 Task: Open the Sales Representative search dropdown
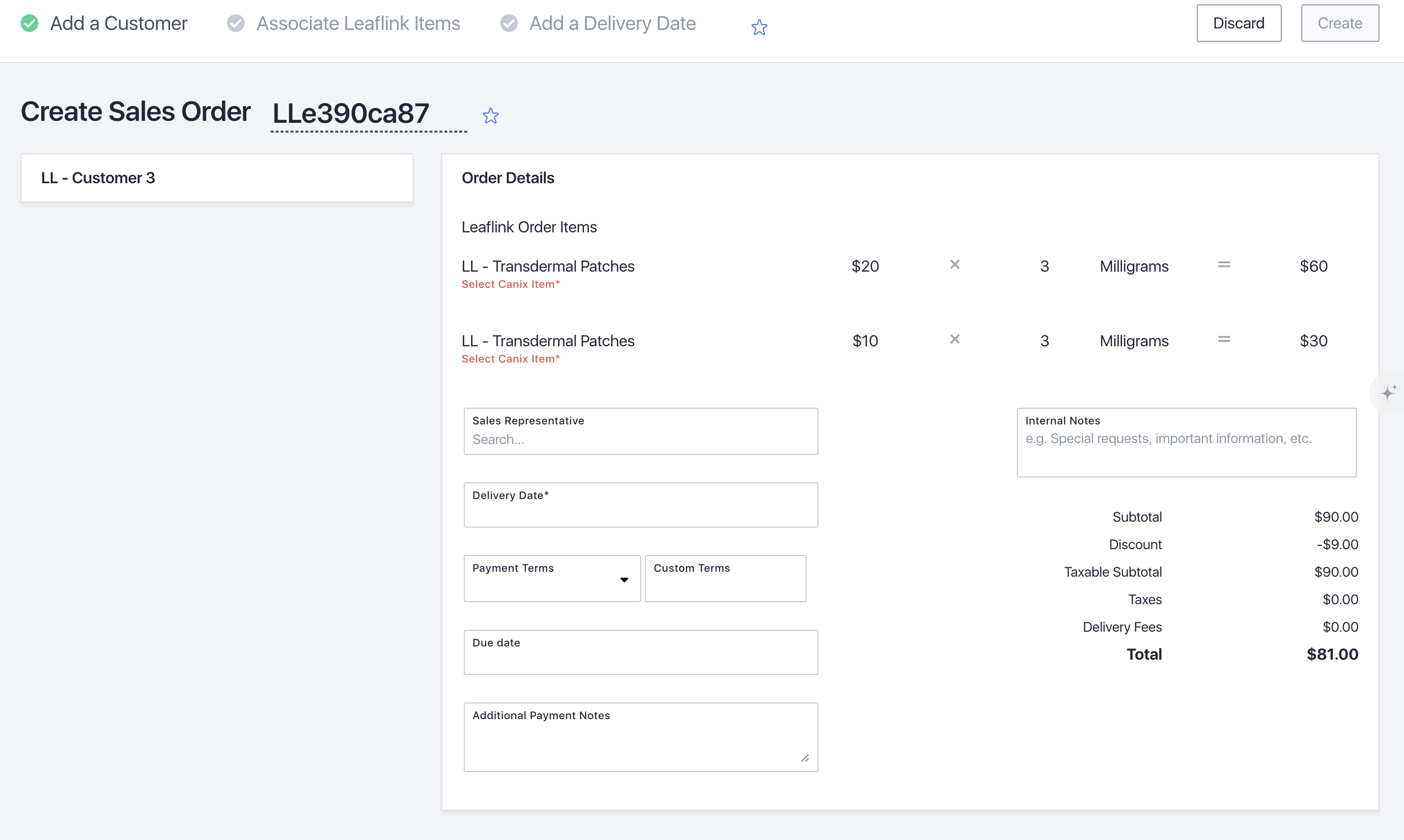click(x=641, y=431)
